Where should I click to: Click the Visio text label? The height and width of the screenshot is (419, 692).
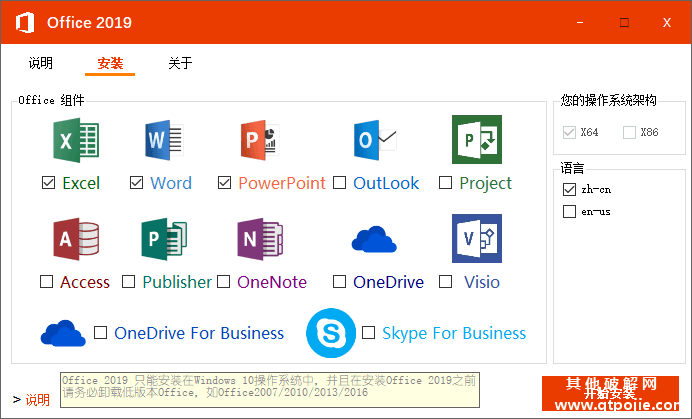pyautogui.click(x=482, y=282)
